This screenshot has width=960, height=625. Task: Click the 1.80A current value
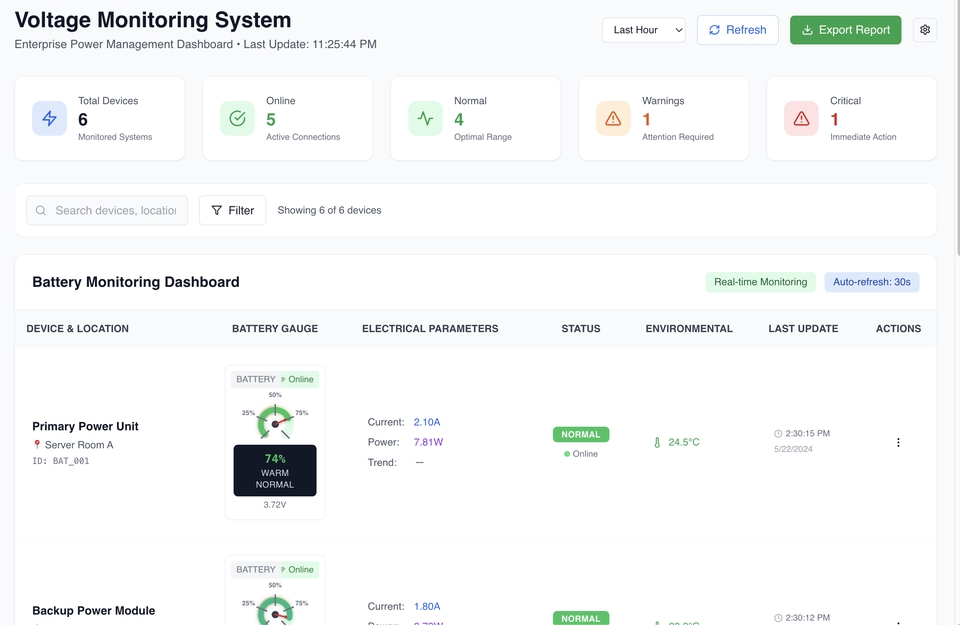(427, 607)
